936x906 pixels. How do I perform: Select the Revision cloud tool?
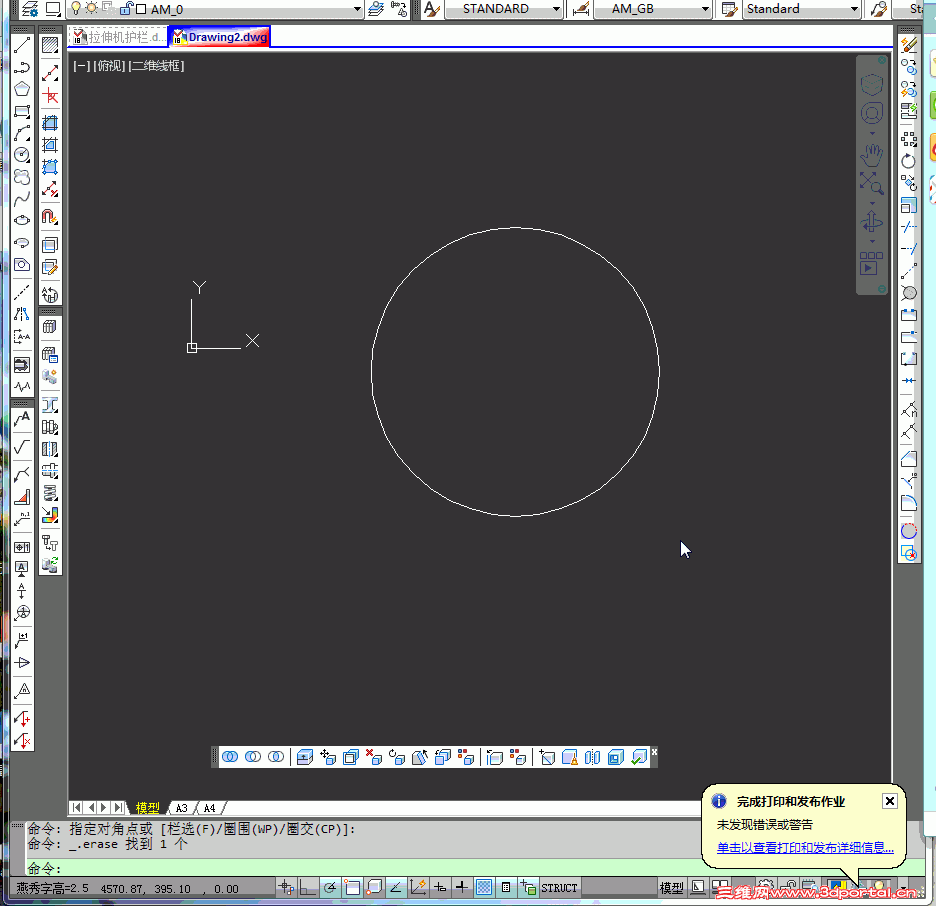(x=22, y=177)
